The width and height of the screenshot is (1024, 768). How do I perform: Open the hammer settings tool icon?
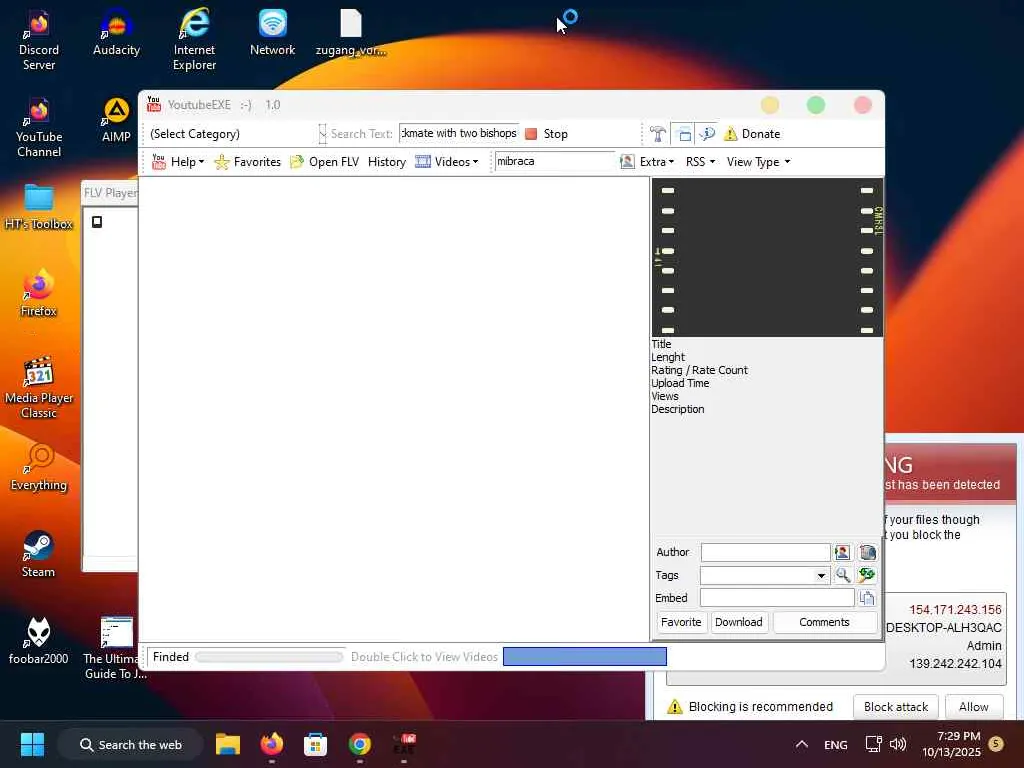point(658,134)
